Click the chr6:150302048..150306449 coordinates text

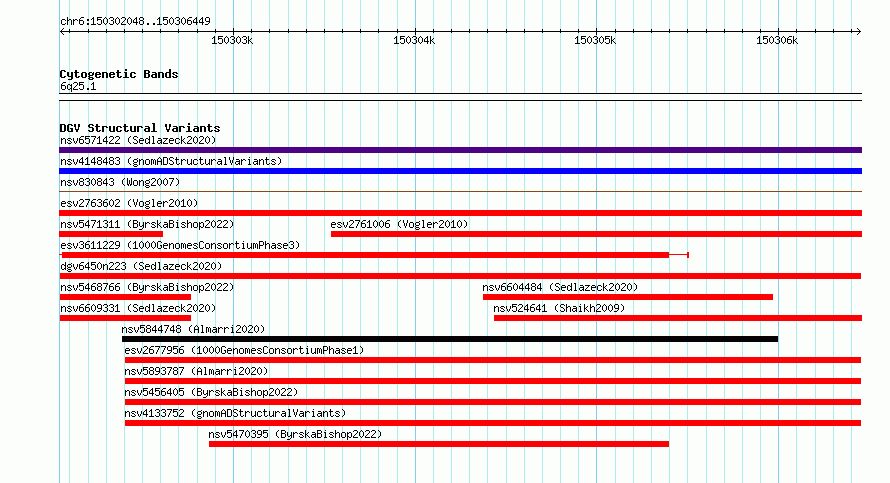(x=135, y=21)
